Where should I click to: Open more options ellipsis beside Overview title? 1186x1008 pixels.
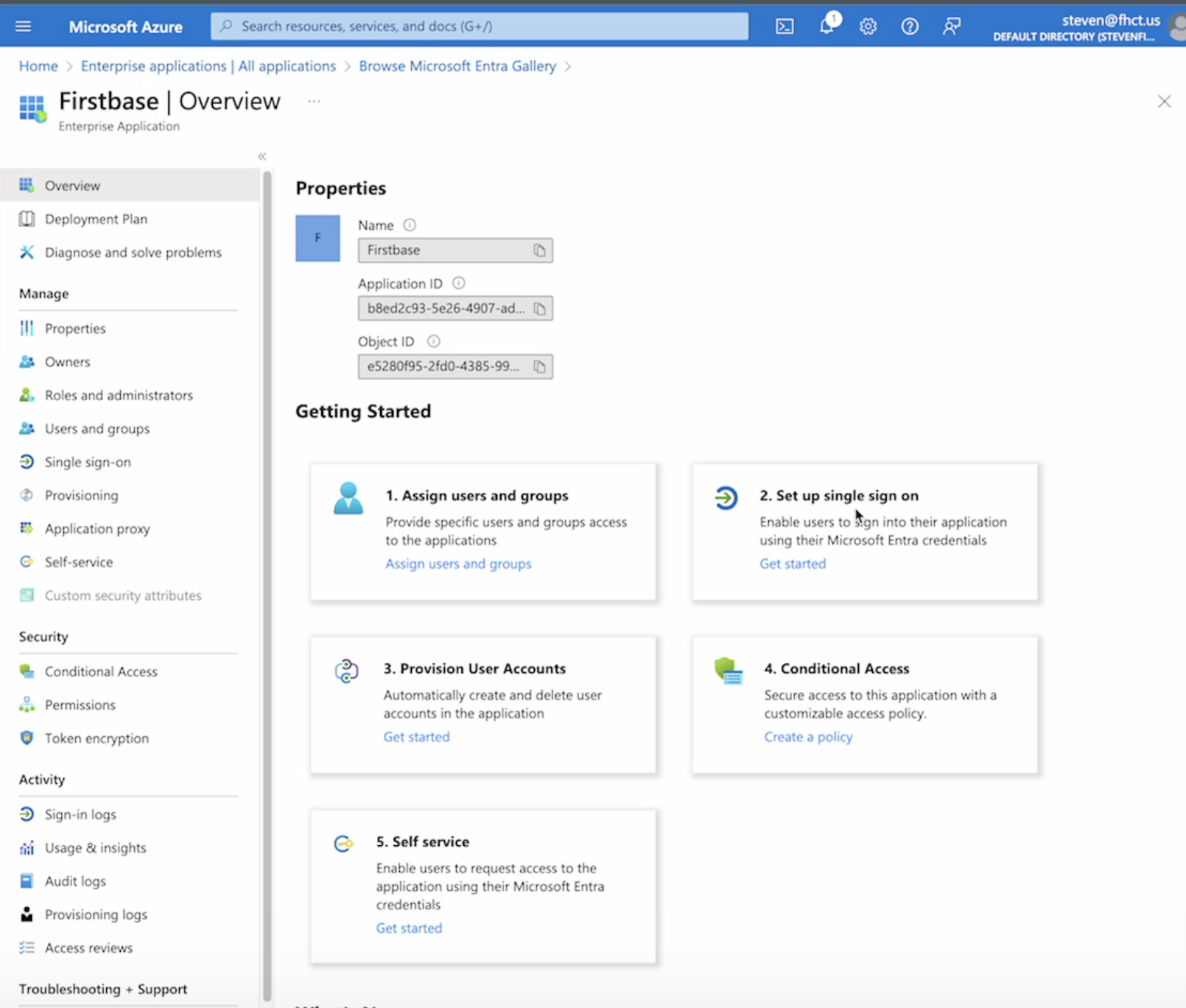[315, 101]
